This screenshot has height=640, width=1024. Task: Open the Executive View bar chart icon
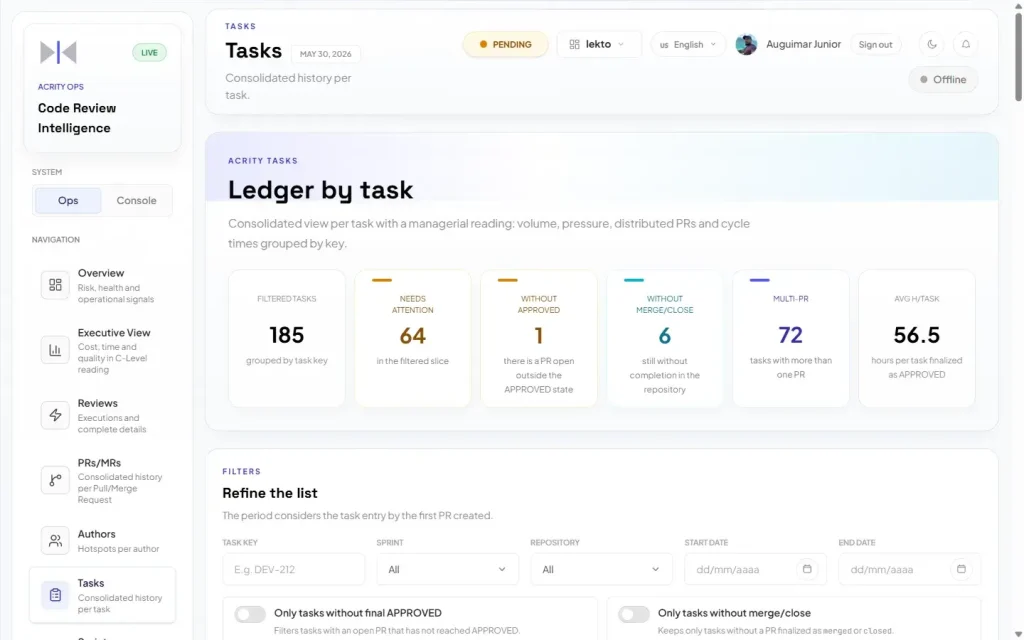(x=55, y=350)
